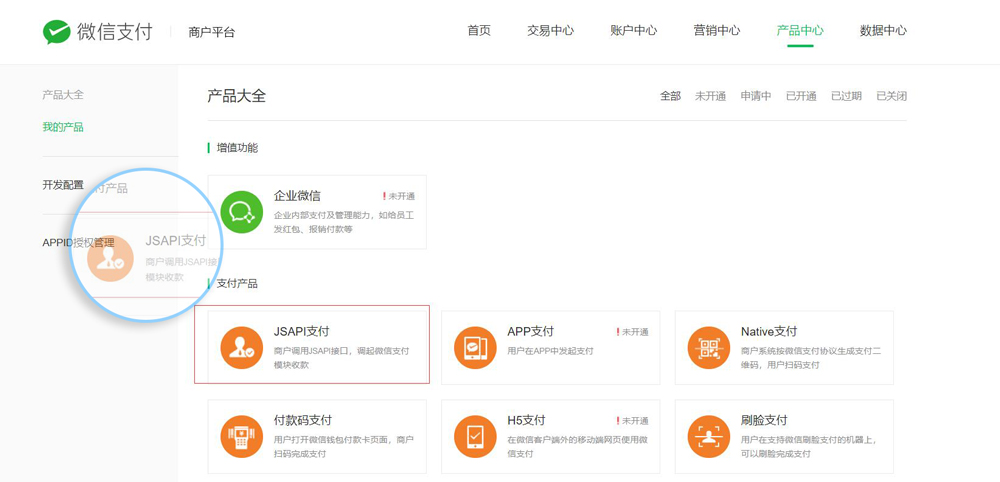Open the 交易中心 navigation tab
Image resolution: width=1000 pixels, height=482 pixels.
[550, 31]
